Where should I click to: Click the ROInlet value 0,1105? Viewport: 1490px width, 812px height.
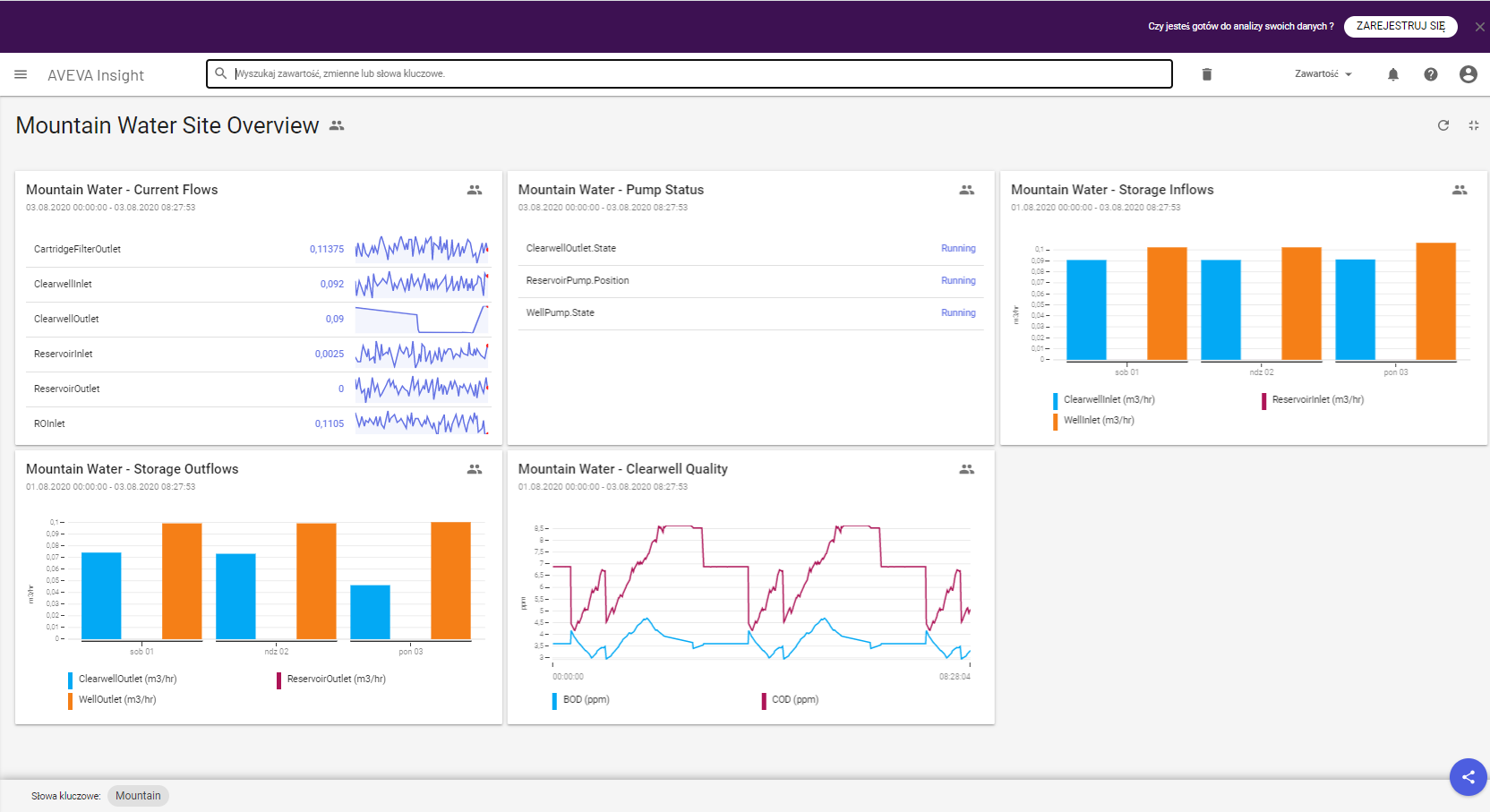tap(330, 424)
